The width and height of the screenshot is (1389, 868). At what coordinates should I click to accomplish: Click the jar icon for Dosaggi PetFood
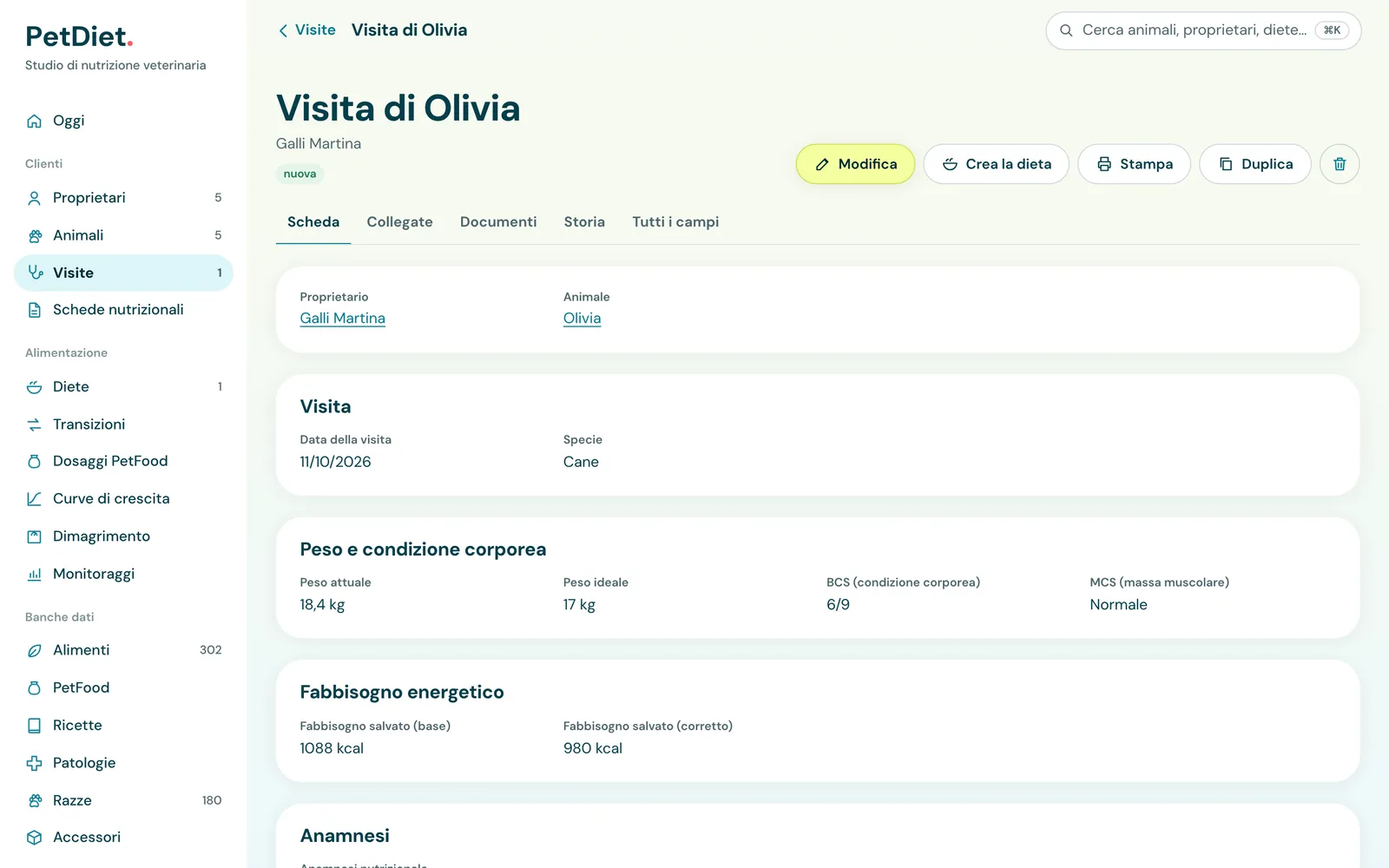[35, 462]
